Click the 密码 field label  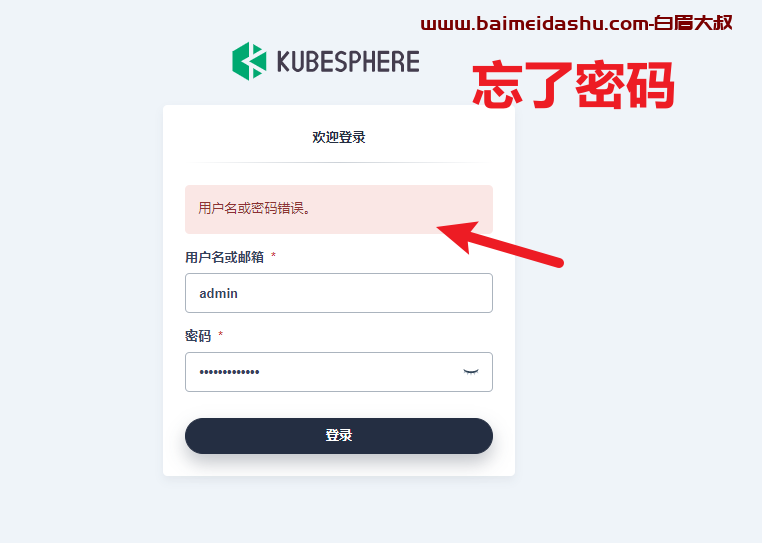tap(198, 336)
